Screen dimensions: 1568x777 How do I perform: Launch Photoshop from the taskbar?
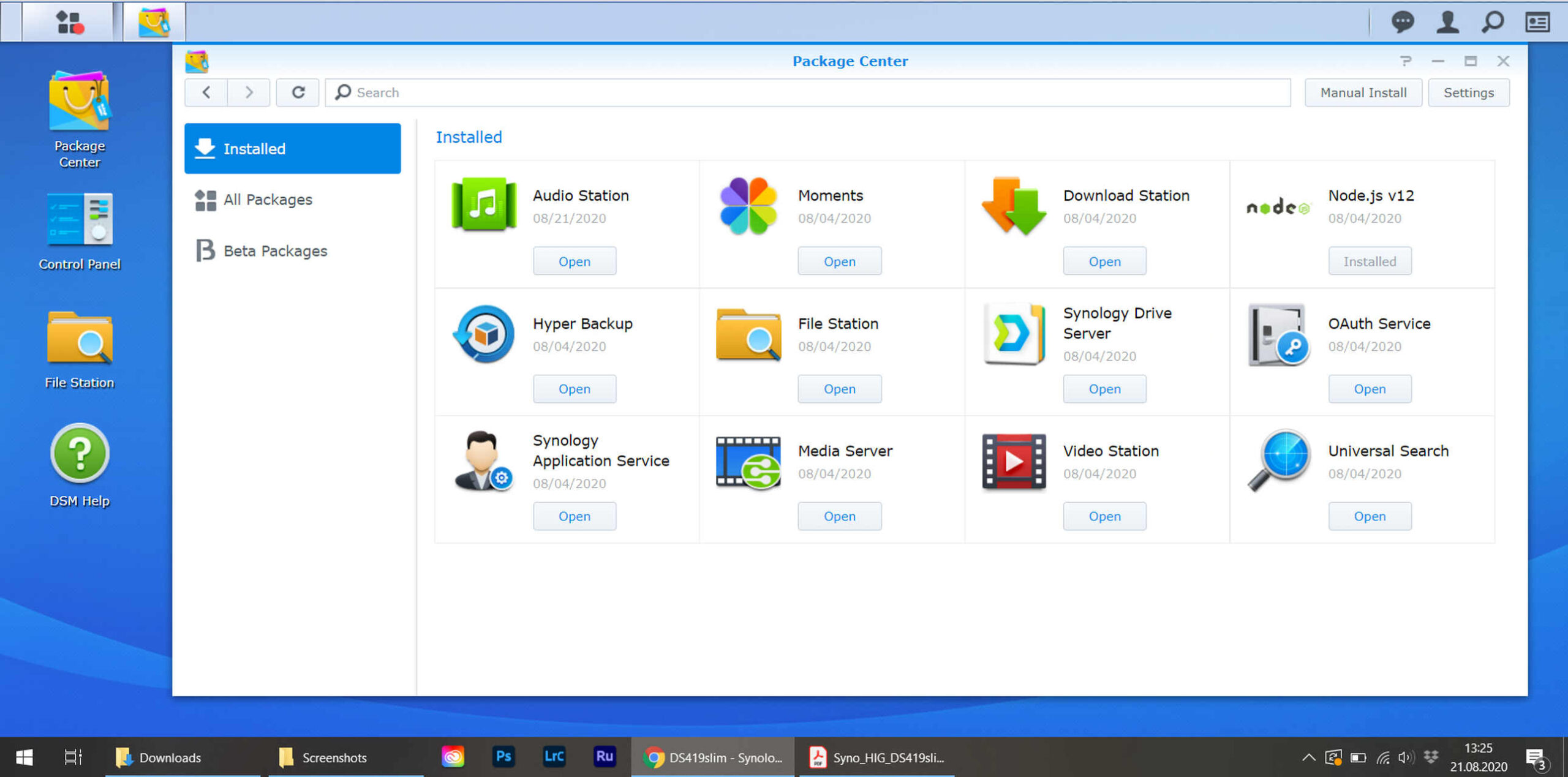point(503,757)
